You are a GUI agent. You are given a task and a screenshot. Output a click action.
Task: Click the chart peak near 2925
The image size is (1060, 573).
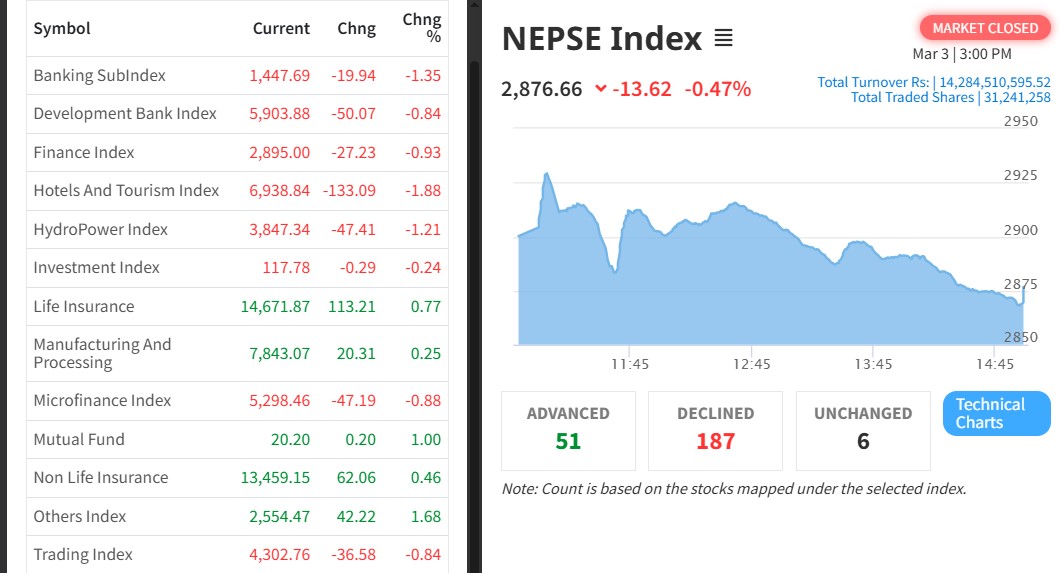(x=547, y=175)
